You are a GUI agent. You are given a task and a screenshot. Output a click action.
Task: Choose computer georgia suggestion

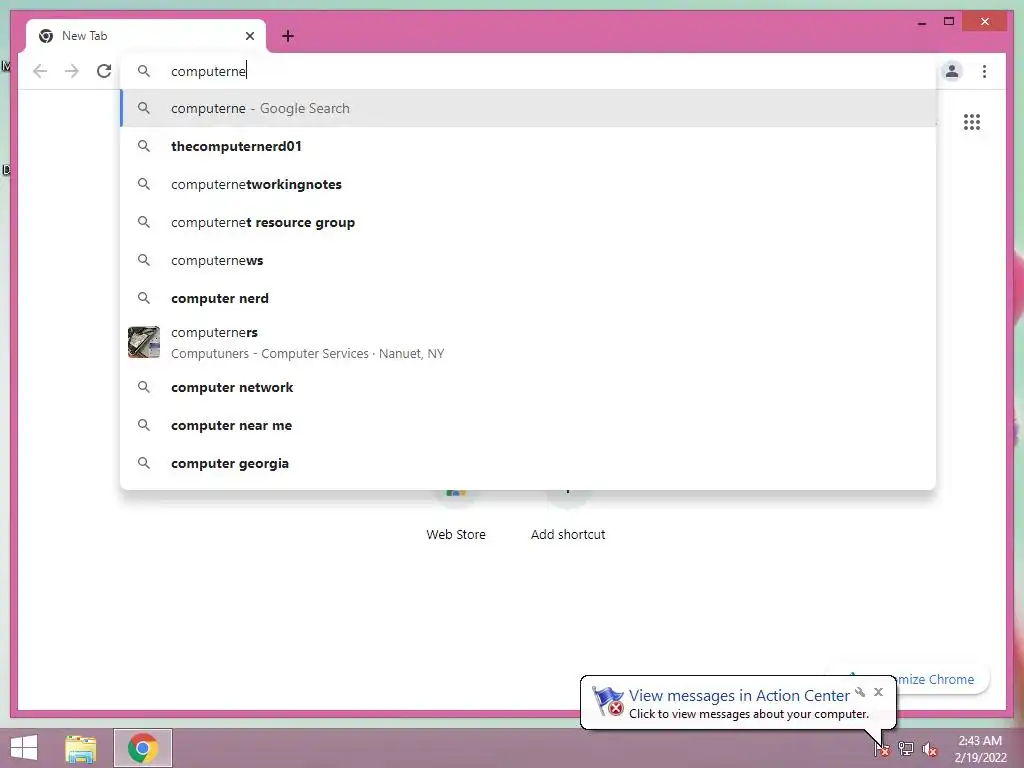pos(528,463)
